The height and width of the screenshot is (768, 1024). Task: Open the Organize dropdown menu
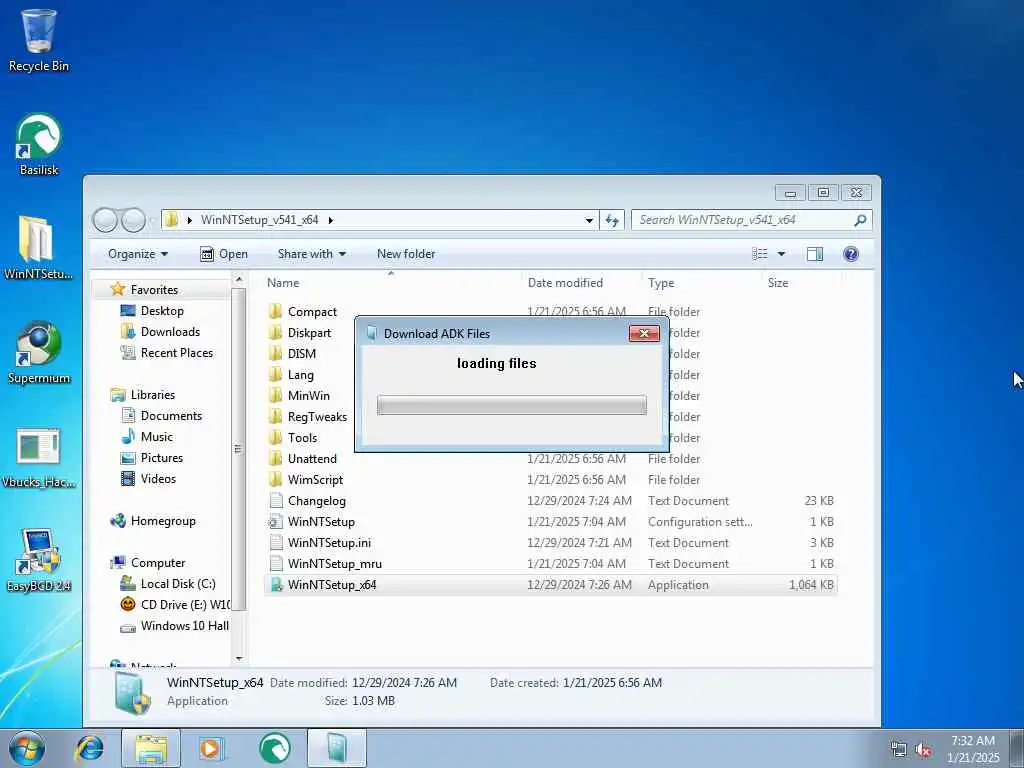click(x=138, y=254)
